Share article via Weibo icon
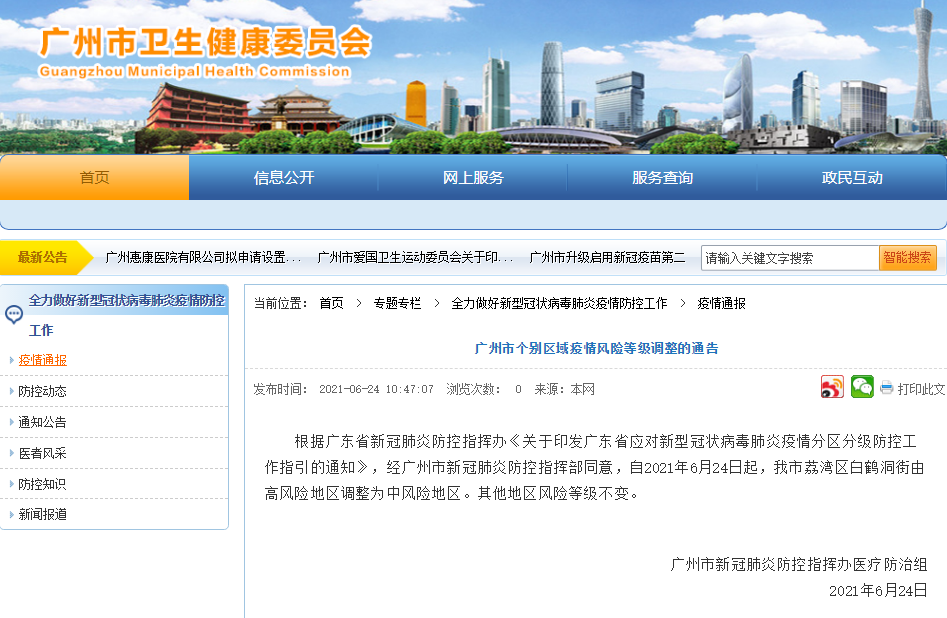The height and width of the screenshot is (618, 947). click(x=832, y=387)
